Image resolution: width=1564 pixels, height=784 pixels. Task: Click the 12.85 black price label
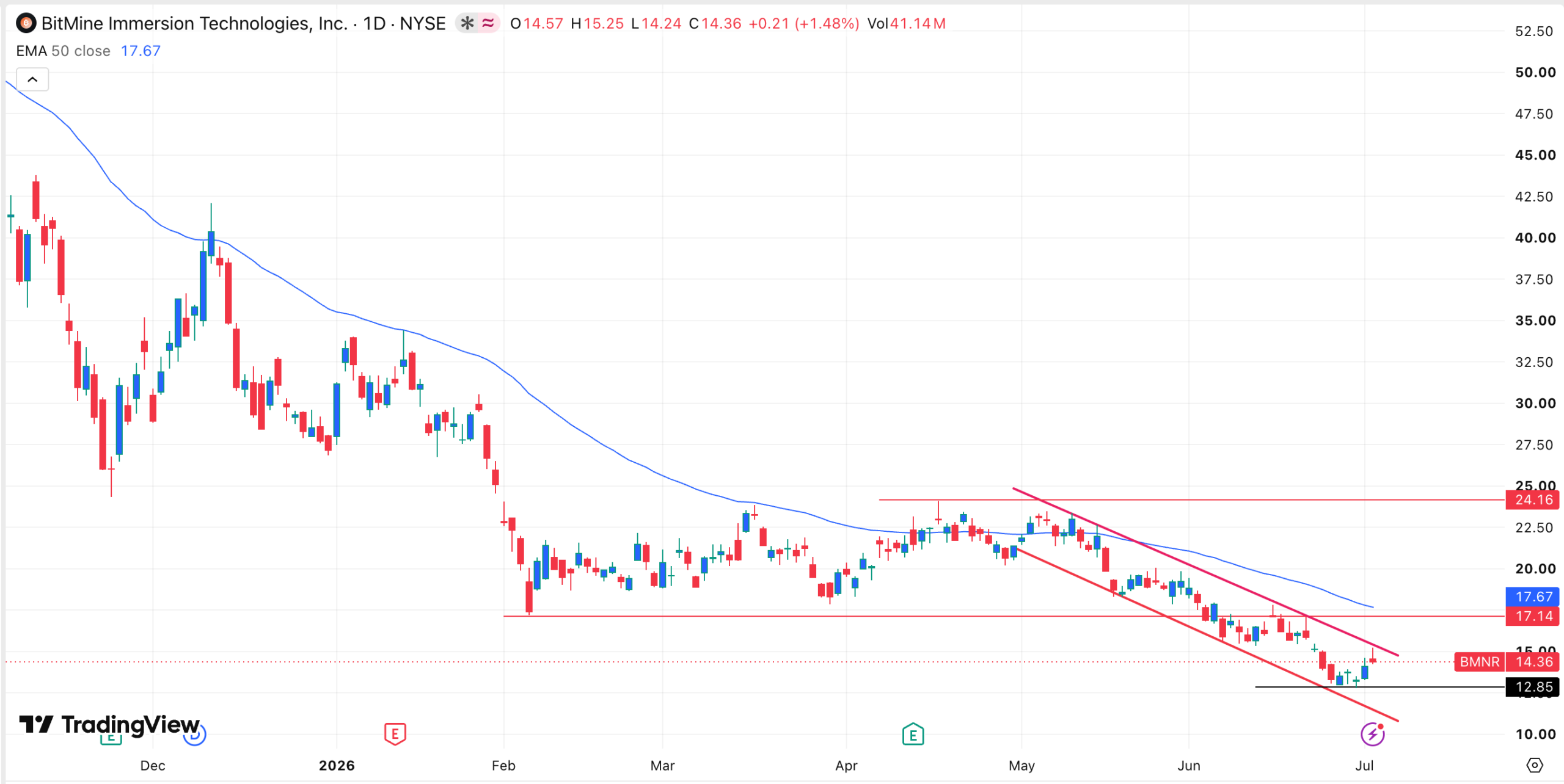1533,686
